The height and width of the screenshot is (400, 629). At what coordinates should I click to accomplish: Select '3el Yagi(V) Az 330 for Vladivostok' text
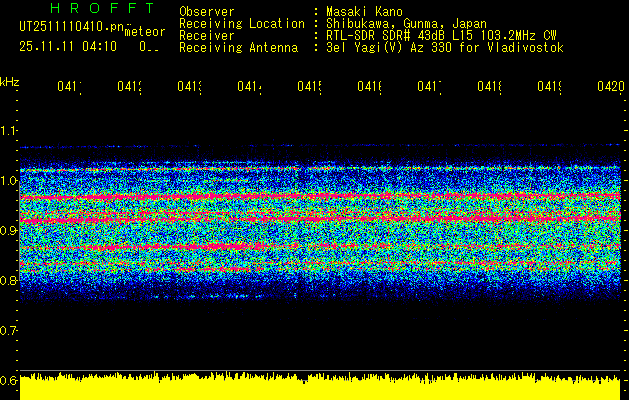tap(445, 48)
